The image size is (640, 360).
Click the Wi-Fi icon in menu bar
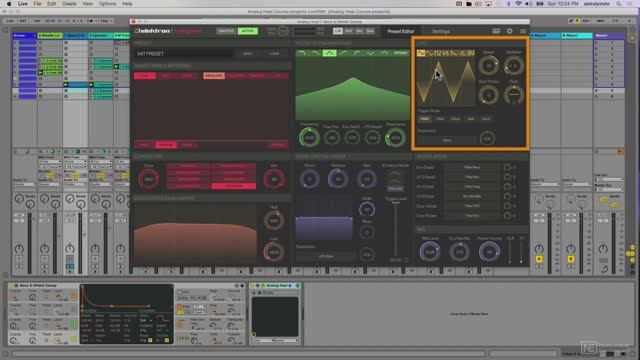[518, 4]
